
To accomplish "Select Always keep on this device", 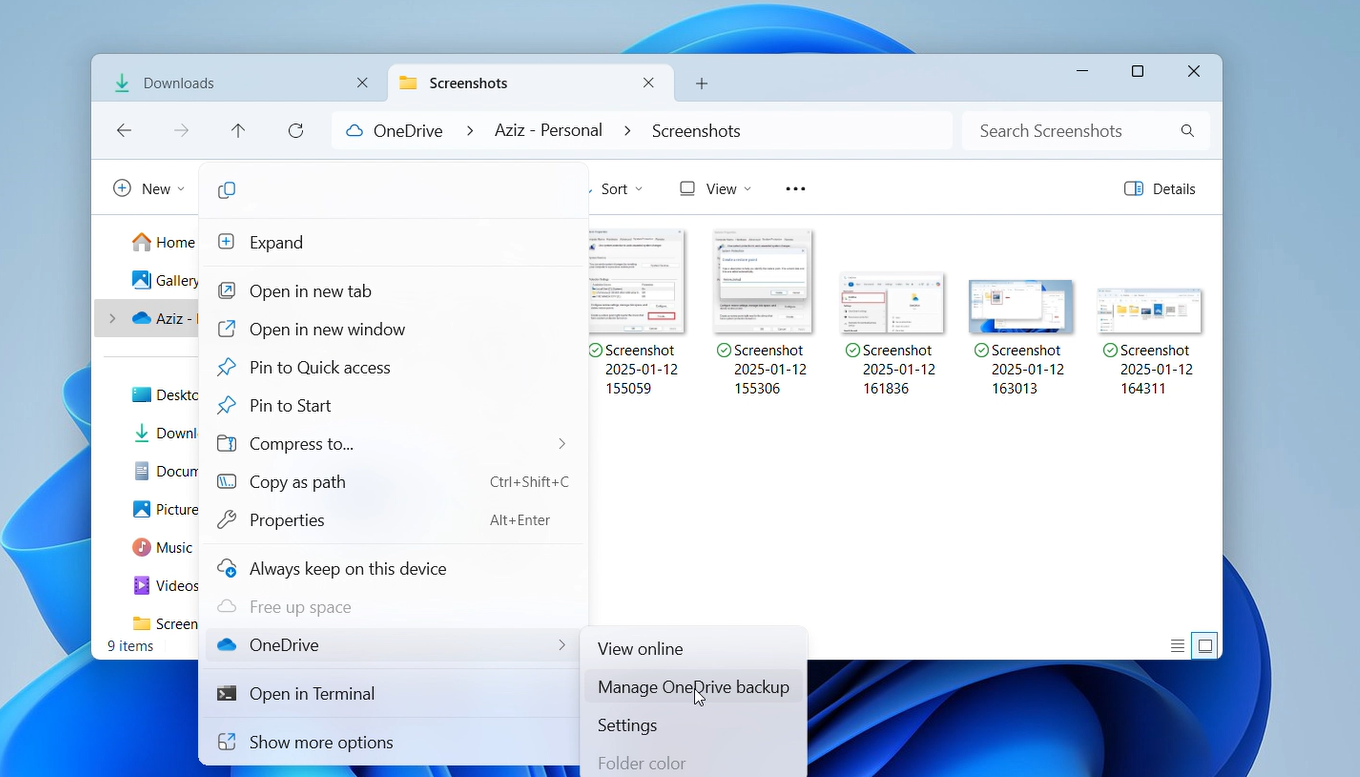I will coord(394,568).
